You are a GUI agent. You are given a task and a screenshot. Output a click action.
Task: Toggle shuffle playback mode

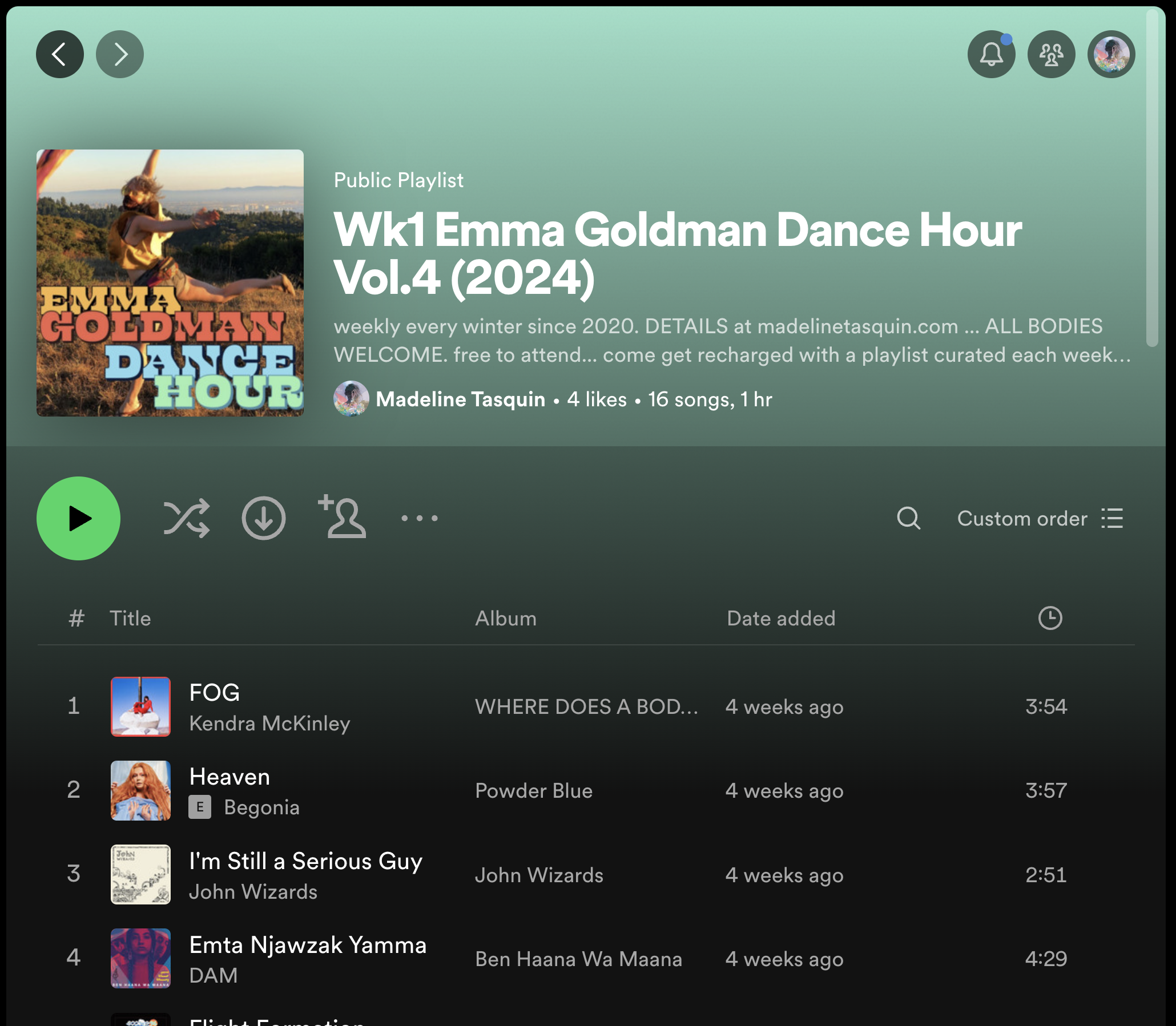[x=187, y=519]
